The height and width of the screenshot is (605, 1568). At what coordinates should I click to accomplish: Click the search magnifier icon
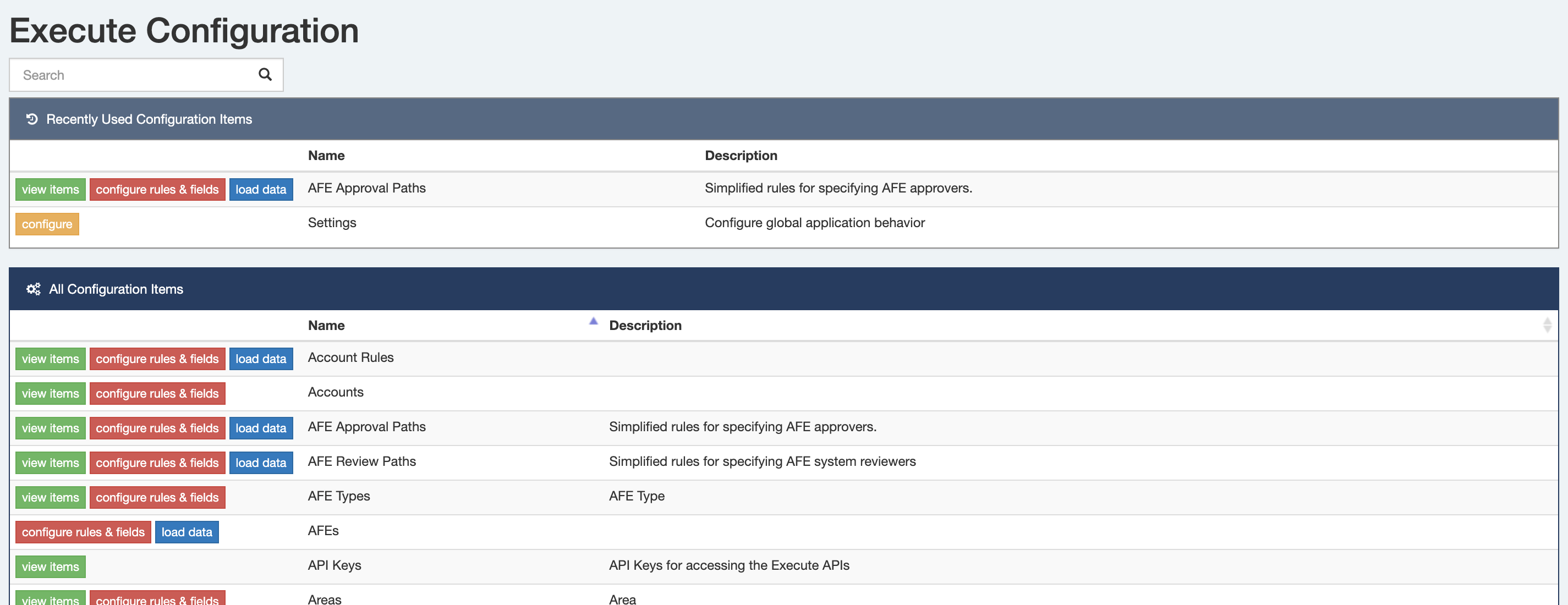click(265, 74)
